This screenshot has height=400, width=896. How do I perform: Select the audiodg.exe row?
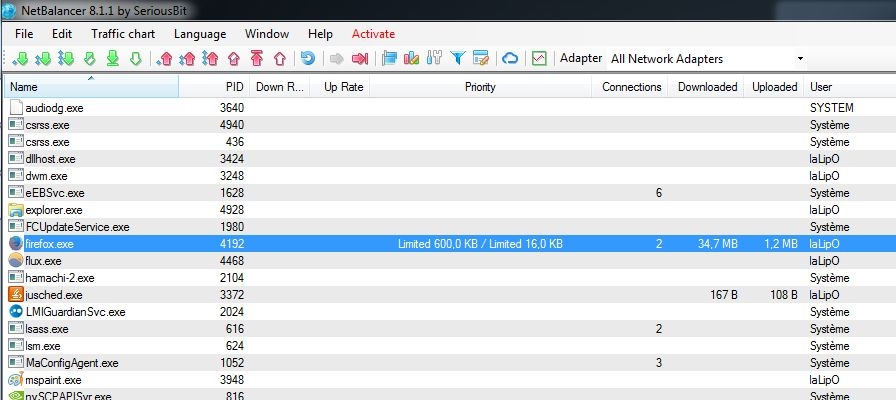point(450,107)
